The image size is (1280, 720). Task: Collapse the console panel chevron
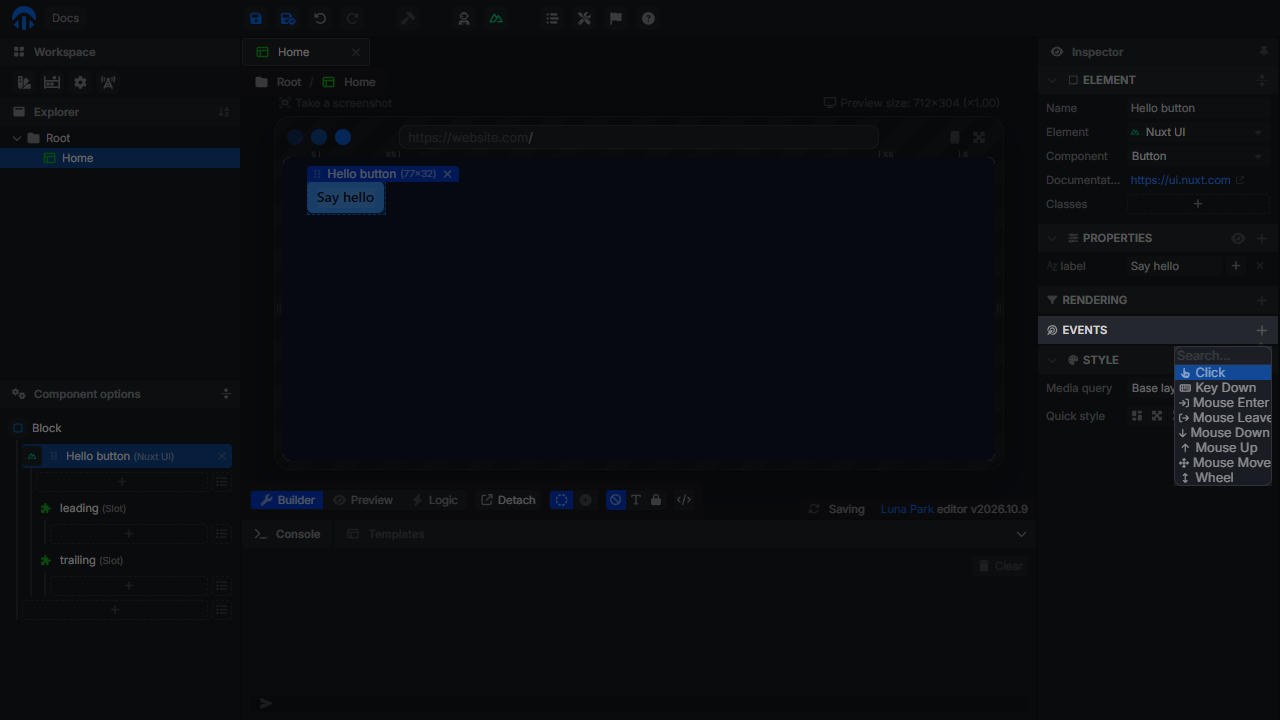[x=1021, y=534]
